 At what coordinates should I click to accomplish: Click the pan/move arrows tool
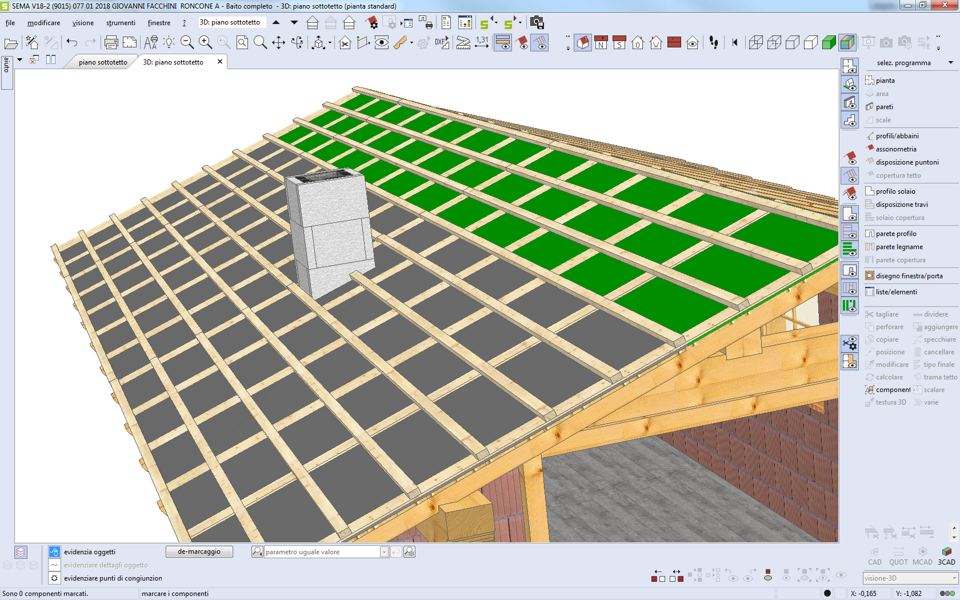tap(279, 43)
